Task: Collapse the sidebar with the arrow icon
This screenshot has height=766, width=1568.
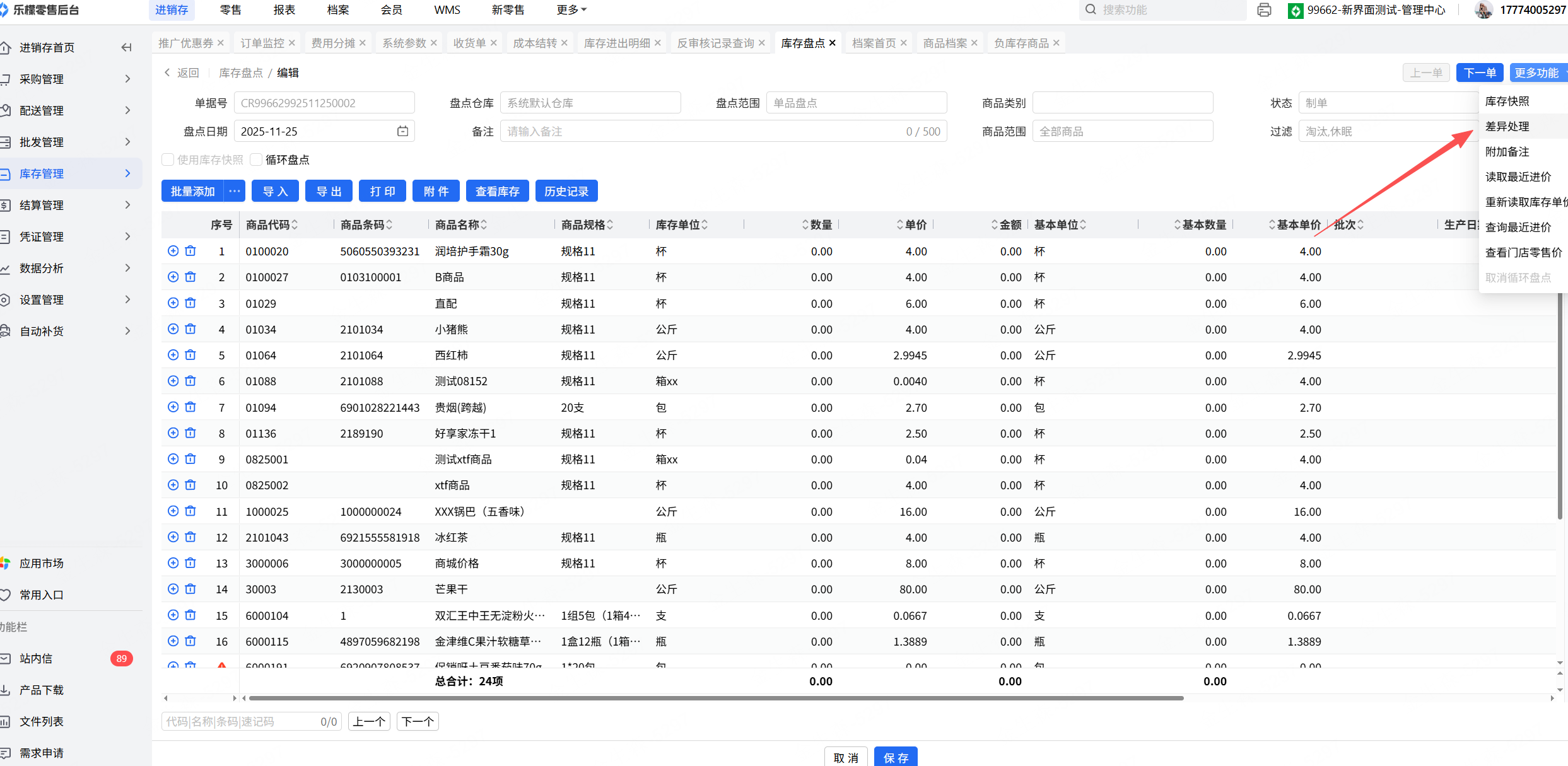Action: click(127, 47)
